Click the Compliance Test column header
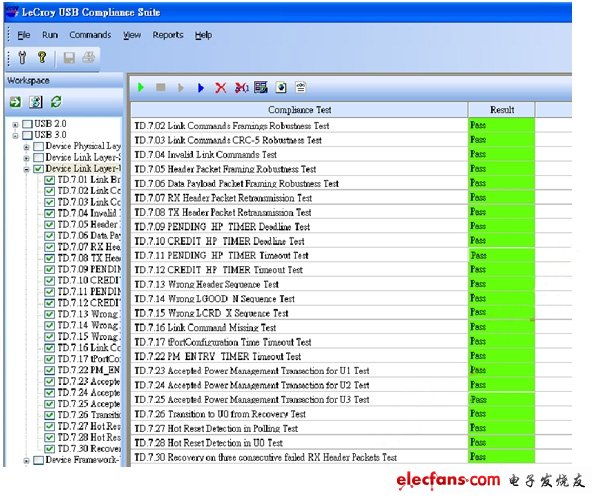Image resolution: width=600 pixels, height=500 pixels. pyautogui.click(x=300, y=109)
